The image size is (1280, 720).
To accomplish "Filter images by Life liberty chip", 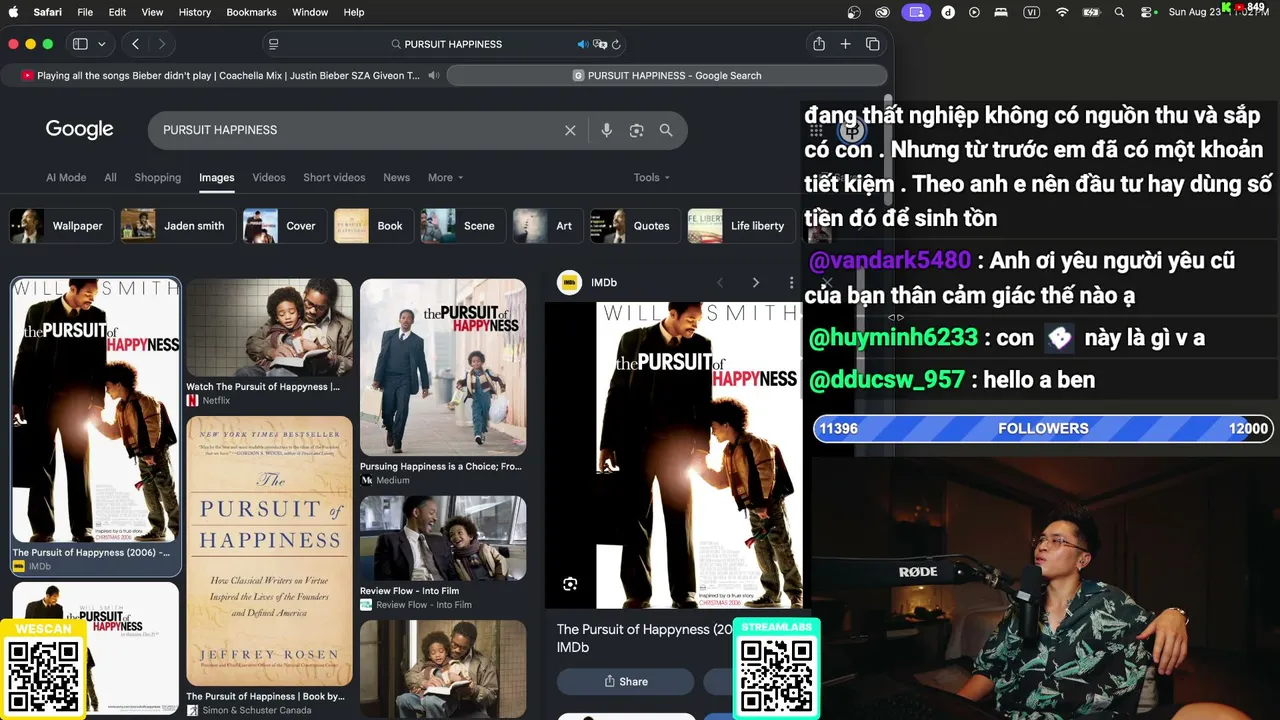I will [x=741, y=226].
